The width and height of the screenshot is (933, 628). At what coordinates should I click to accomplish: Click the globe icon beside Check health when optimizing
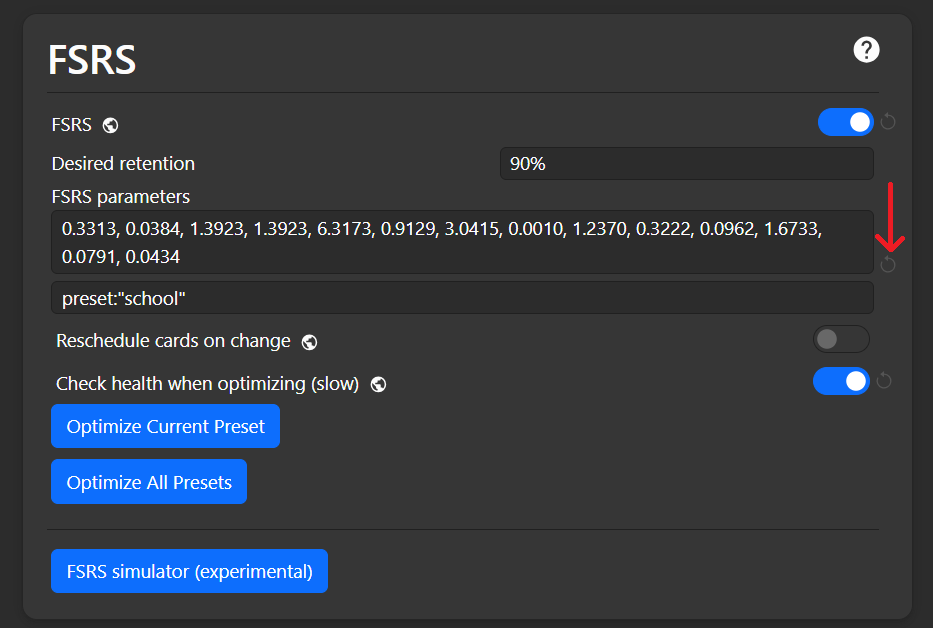[378, 384]
